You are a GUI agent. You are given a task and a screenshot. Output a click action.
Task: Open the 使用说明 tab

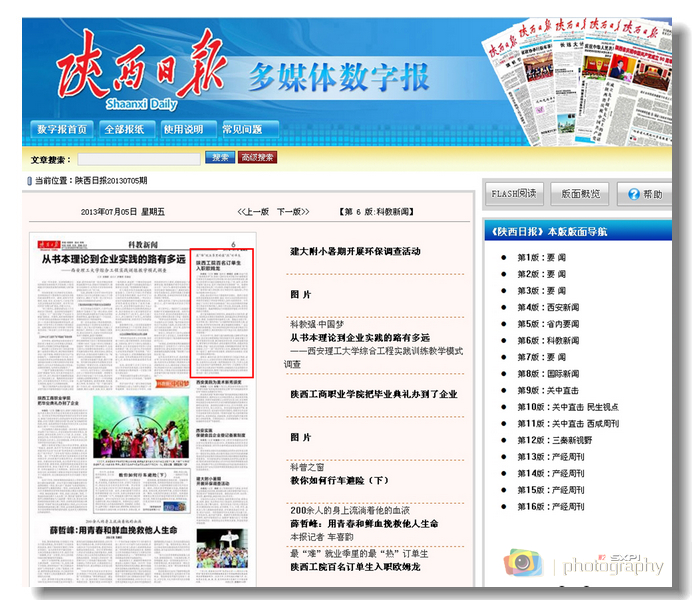coord(183,129)
